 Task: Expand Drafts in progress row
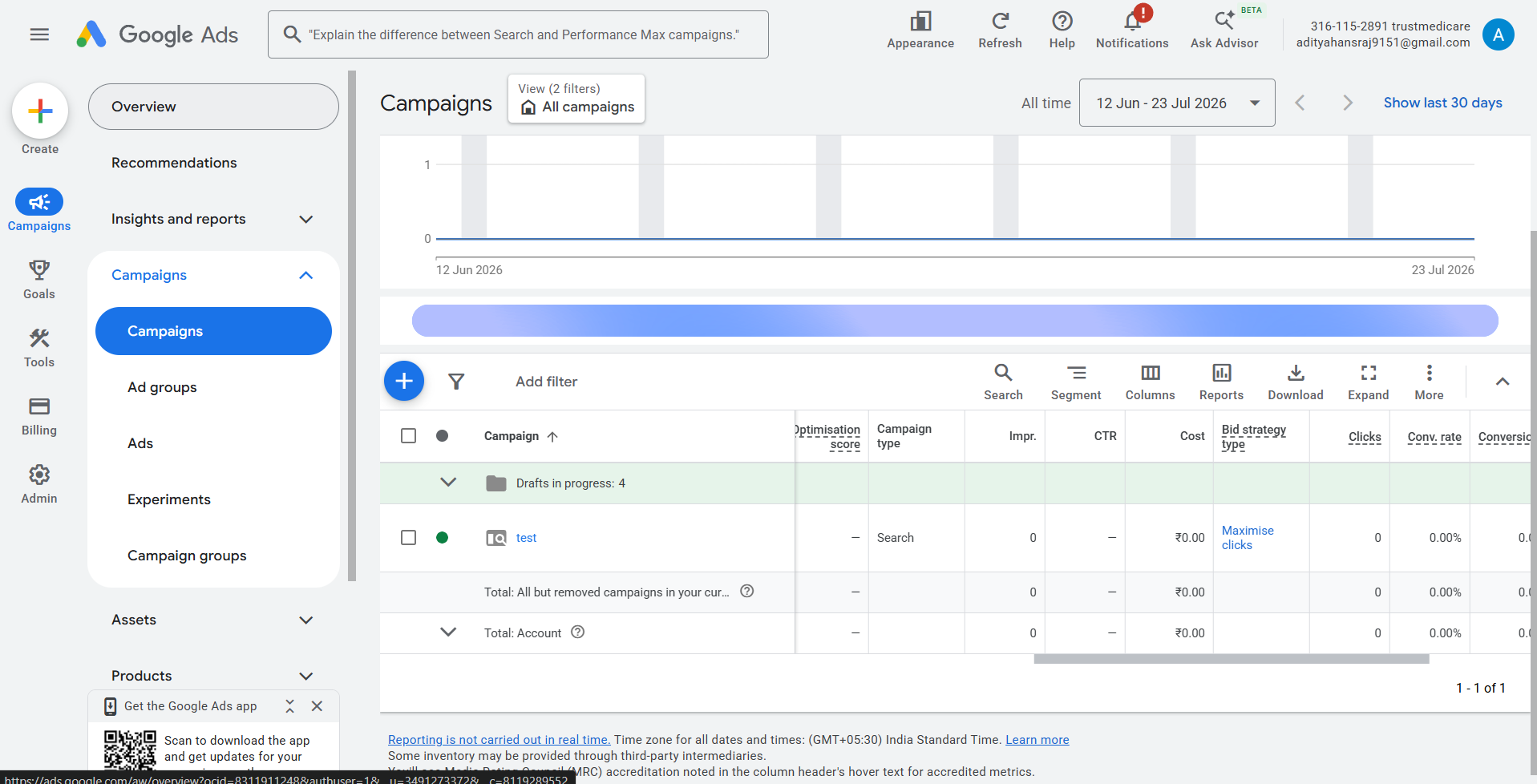click(x=448, y=482)
